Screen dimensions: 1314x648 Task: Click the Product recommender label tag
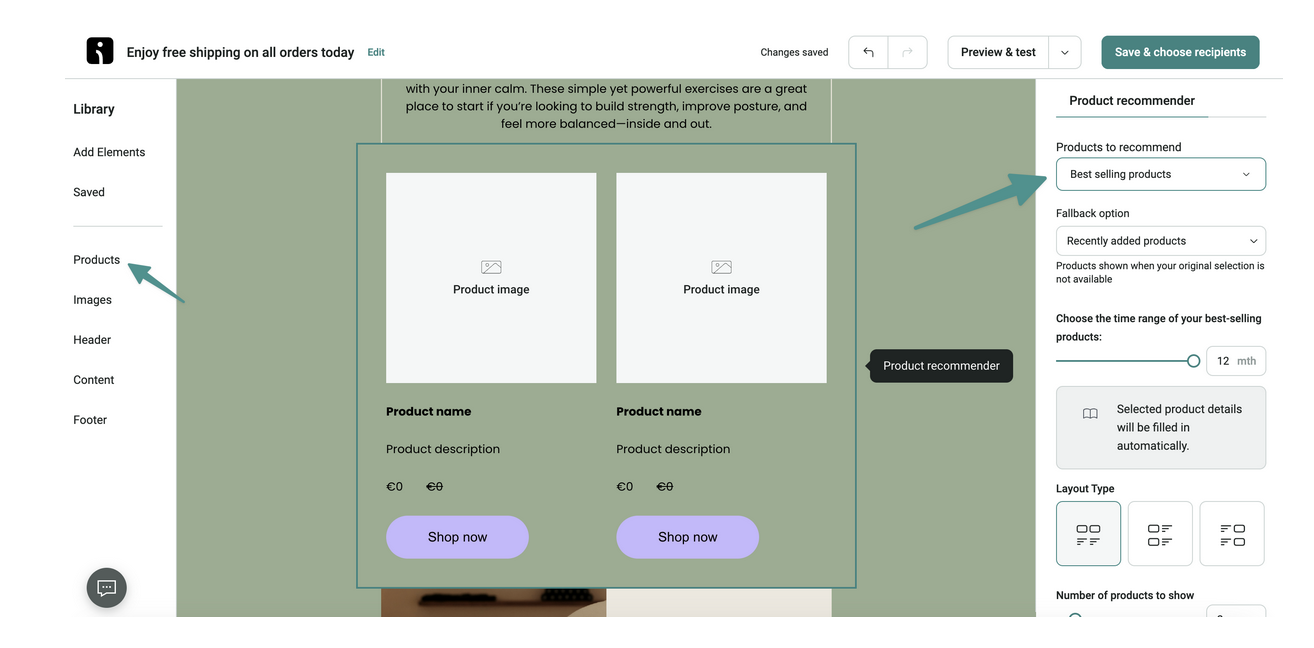pyautogui.click(x=940, y=366)
